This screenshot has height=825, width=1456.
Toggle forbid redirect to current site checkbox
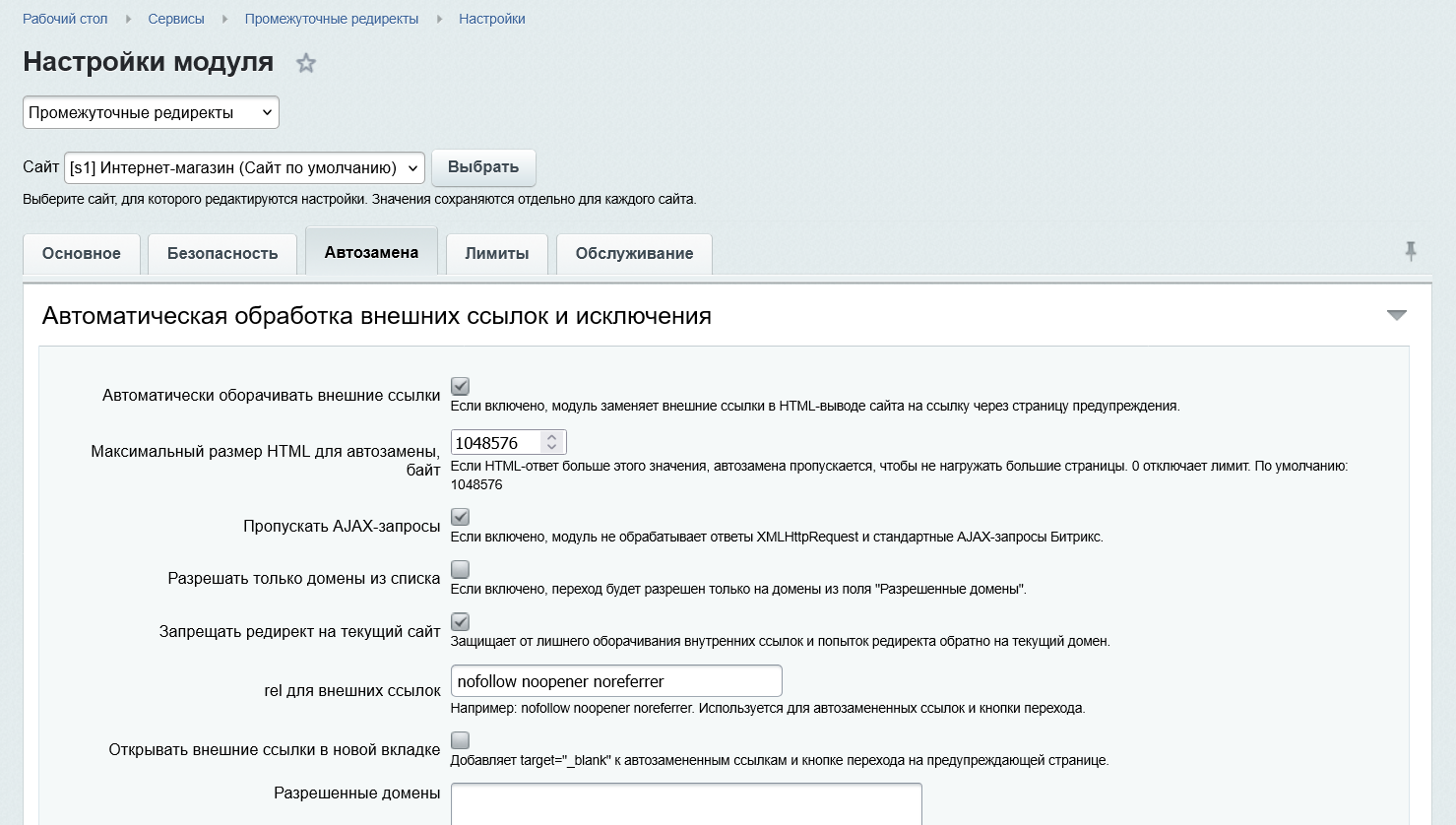(460, 621)
